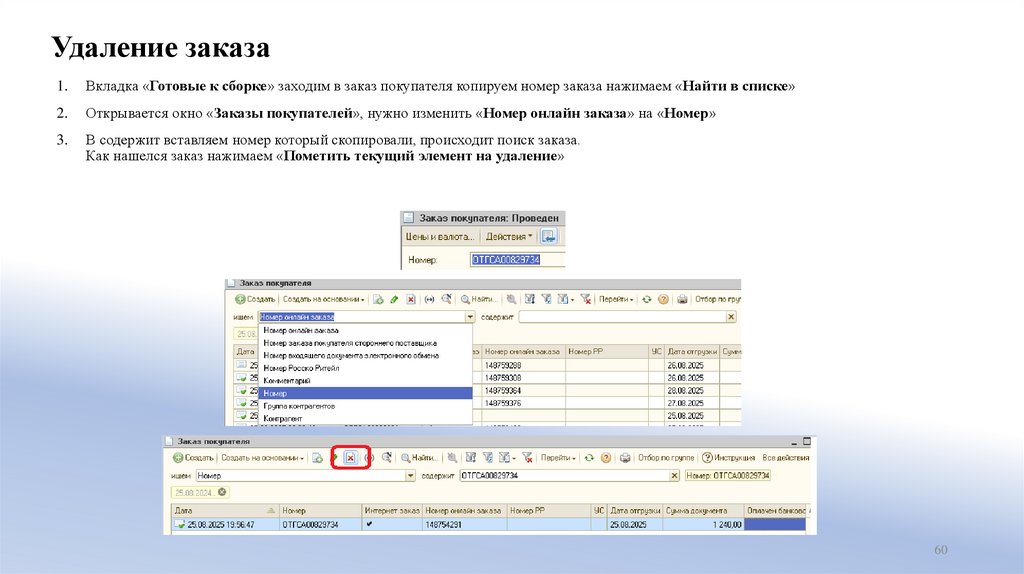Screen dimensions: 1024x574
Task: Open 'Создать на основании' menu in middle window
Action: point(323,299)
